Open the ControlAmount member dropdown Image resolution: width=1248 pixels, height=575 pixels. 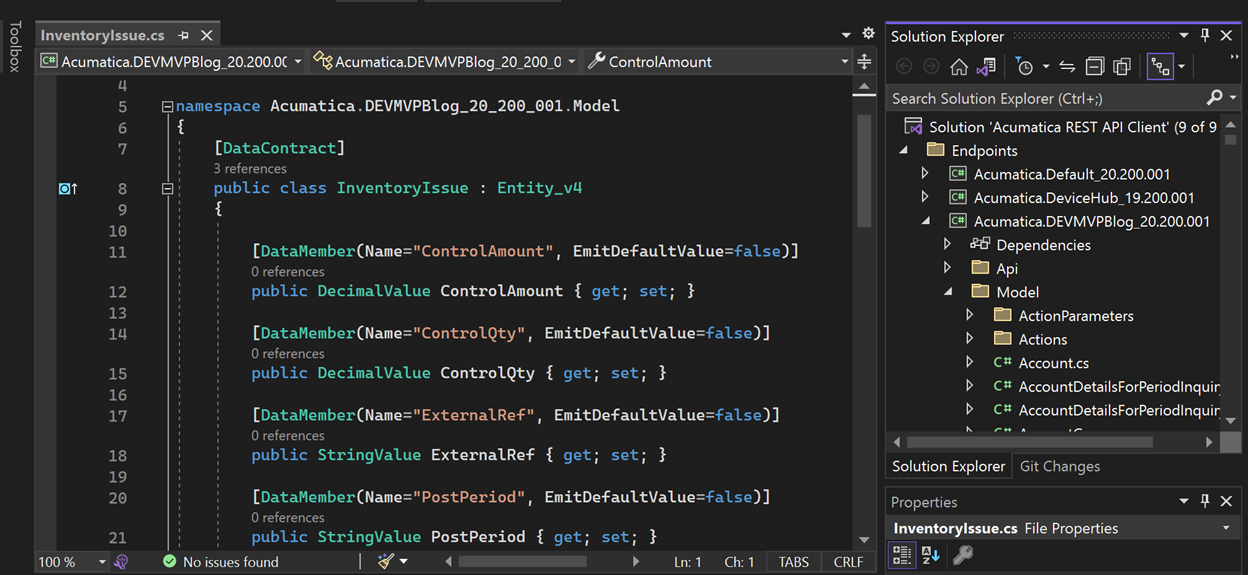717,62
